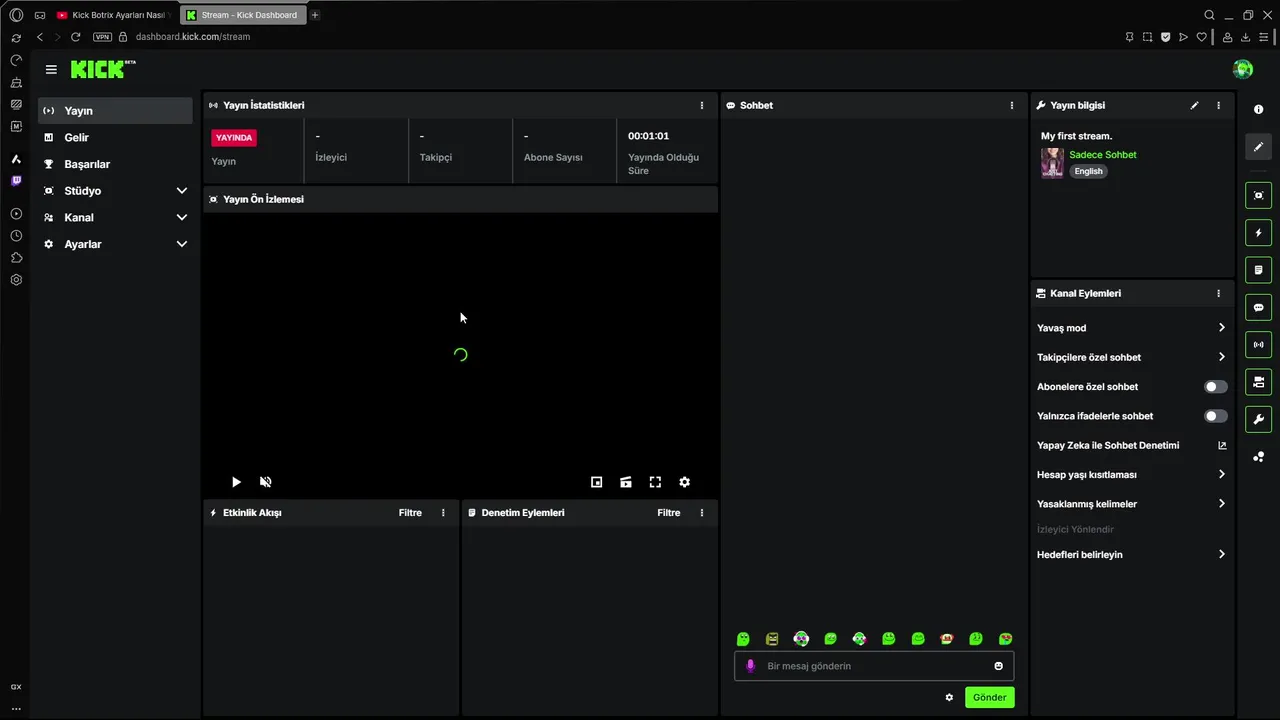Open the three-dot menu of Etkinlik Akışı
Screen dimensions: 1280x720
coord(443,512)
